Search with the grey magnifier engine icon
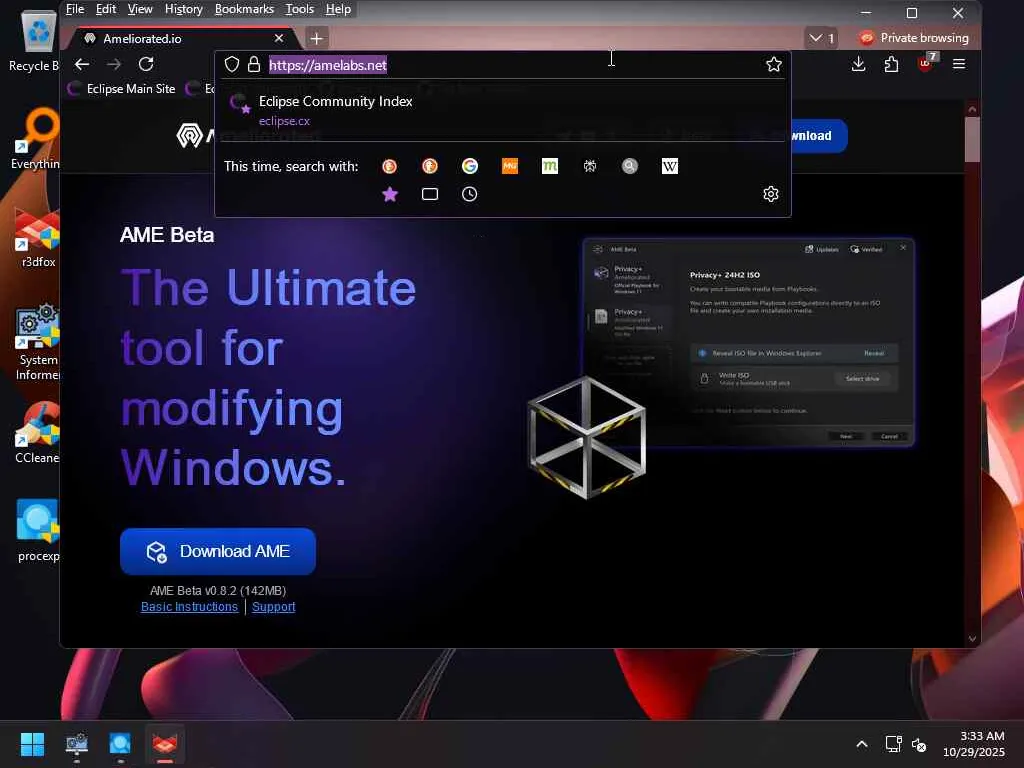The image size is (1024, 768). click(x=630, y=166)
